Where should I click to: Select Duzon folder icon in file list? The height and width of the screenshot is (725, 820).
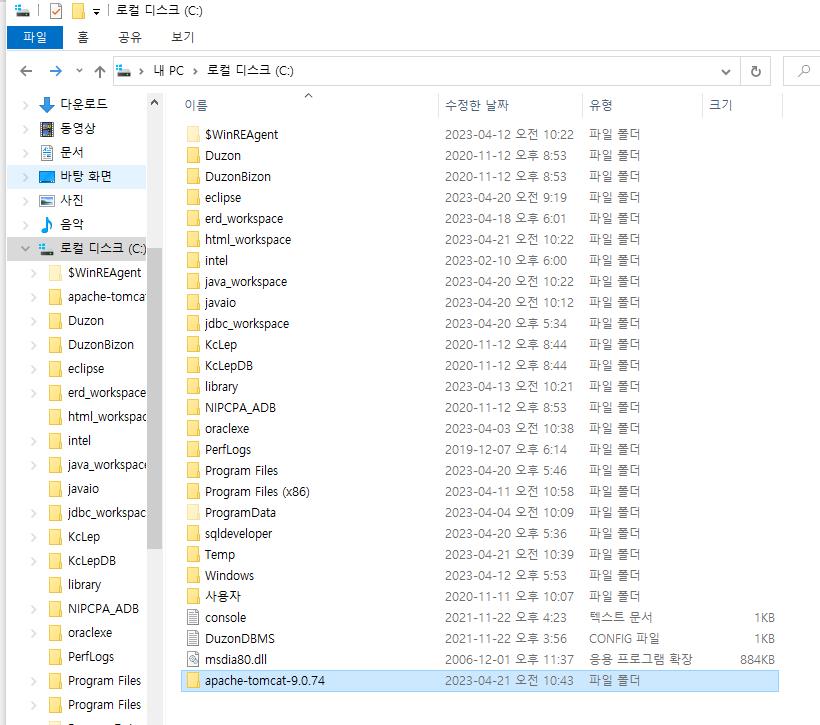193,155
